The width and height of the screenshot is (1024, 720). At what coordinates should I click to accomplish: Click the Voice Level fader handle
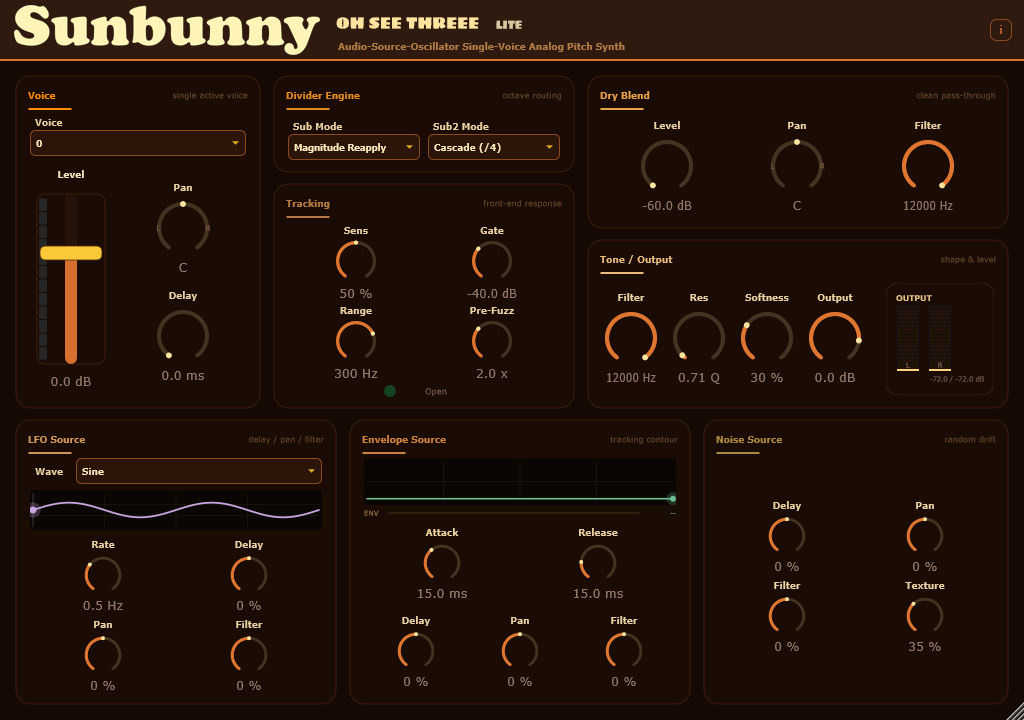[71, 253]
